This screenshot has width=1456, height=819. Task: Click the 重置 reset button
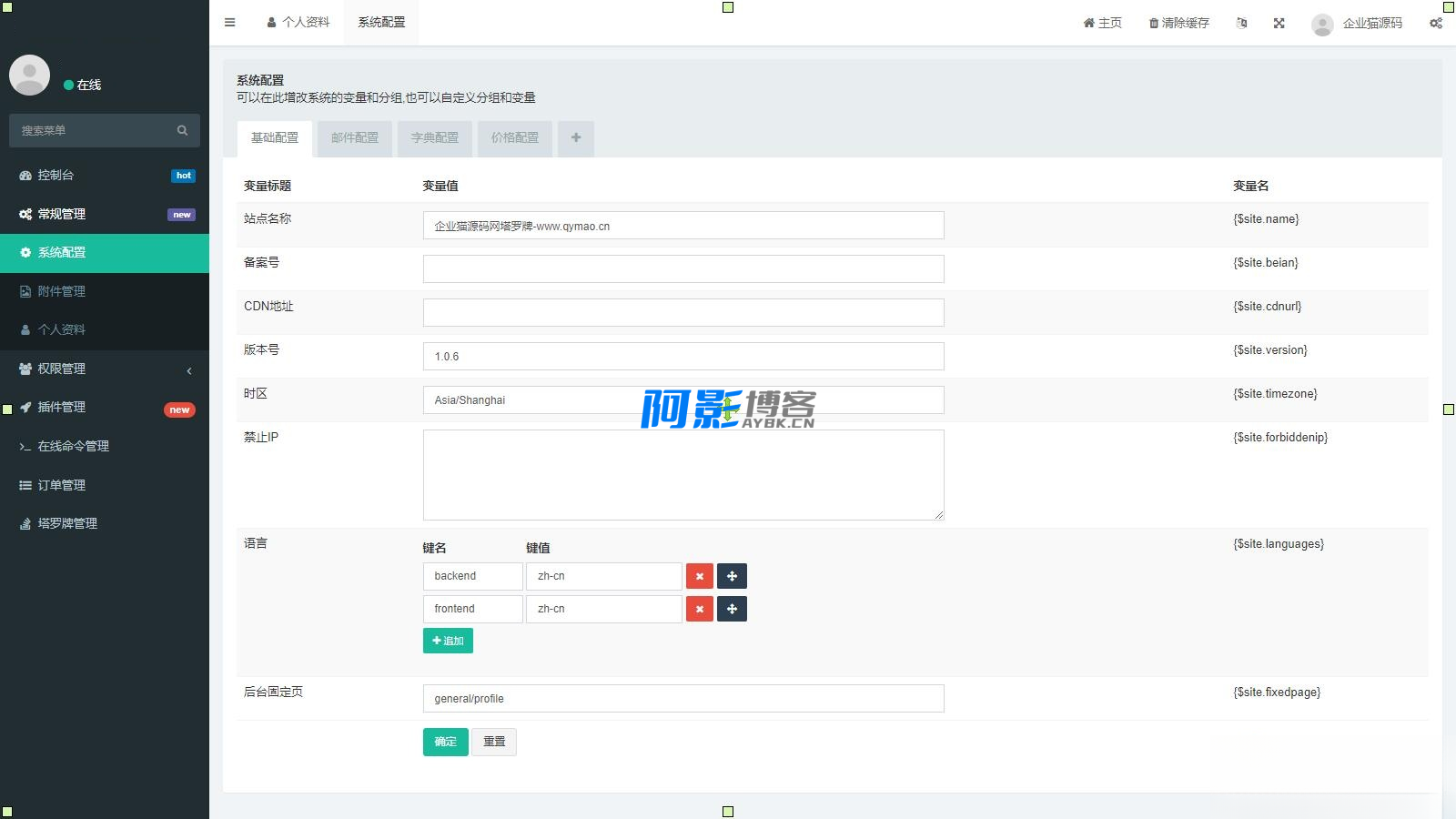coord(494,742)
